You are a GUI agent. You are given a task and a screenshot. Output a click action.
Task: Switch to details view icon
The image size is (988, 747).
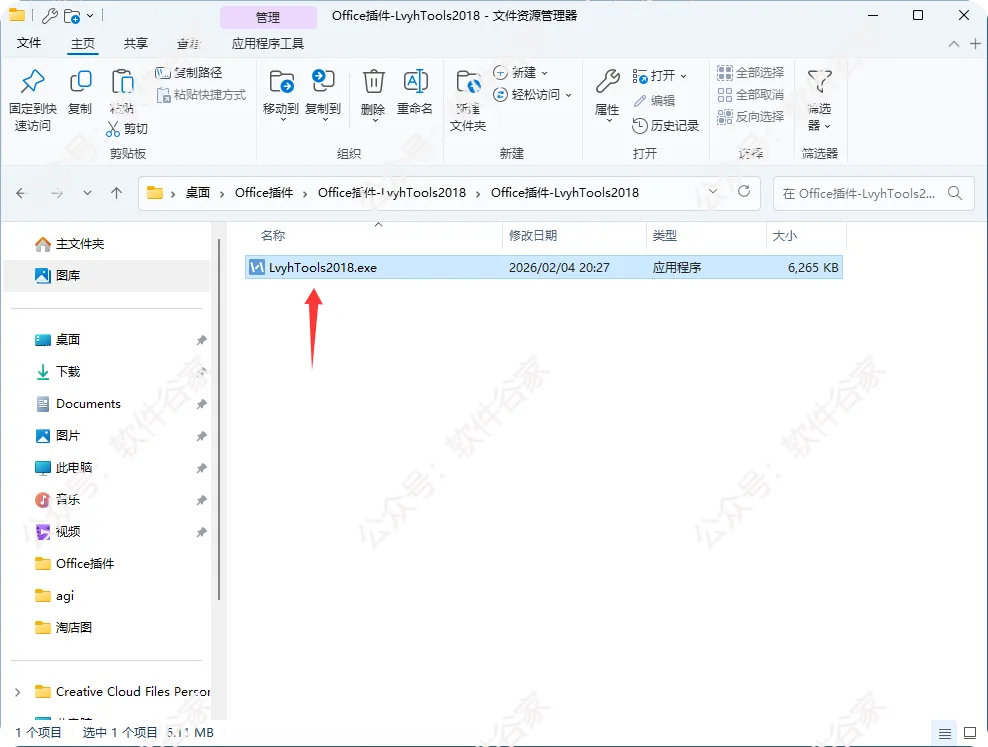point(945,733)
